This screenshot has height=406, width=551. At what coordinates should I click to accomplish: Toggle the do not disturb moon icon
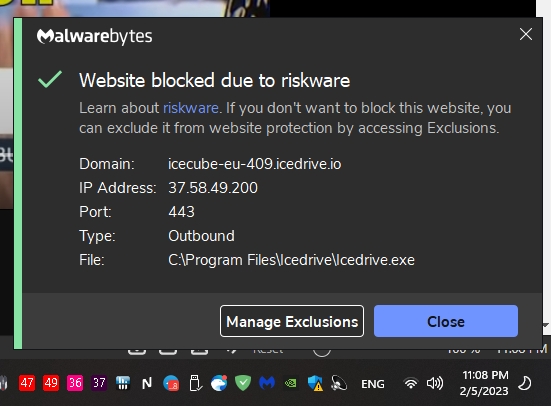click(525, 383)
